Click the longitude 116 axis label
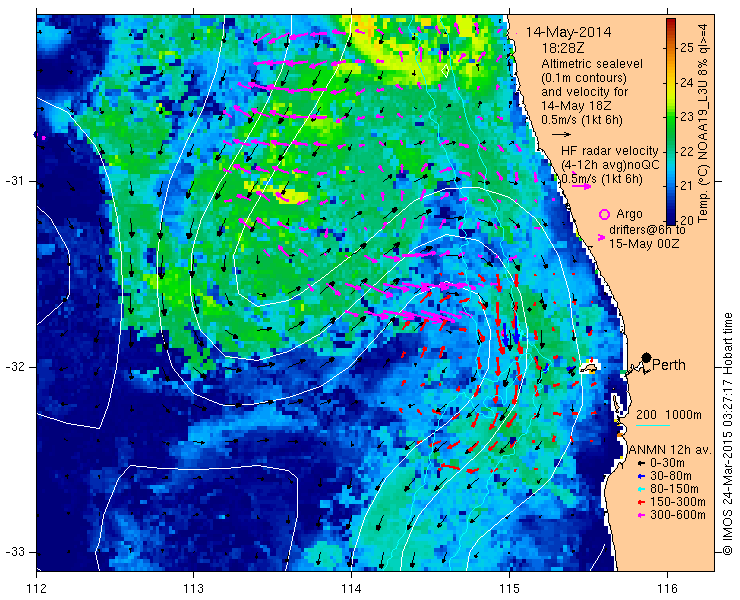 (x=667, y=588)
